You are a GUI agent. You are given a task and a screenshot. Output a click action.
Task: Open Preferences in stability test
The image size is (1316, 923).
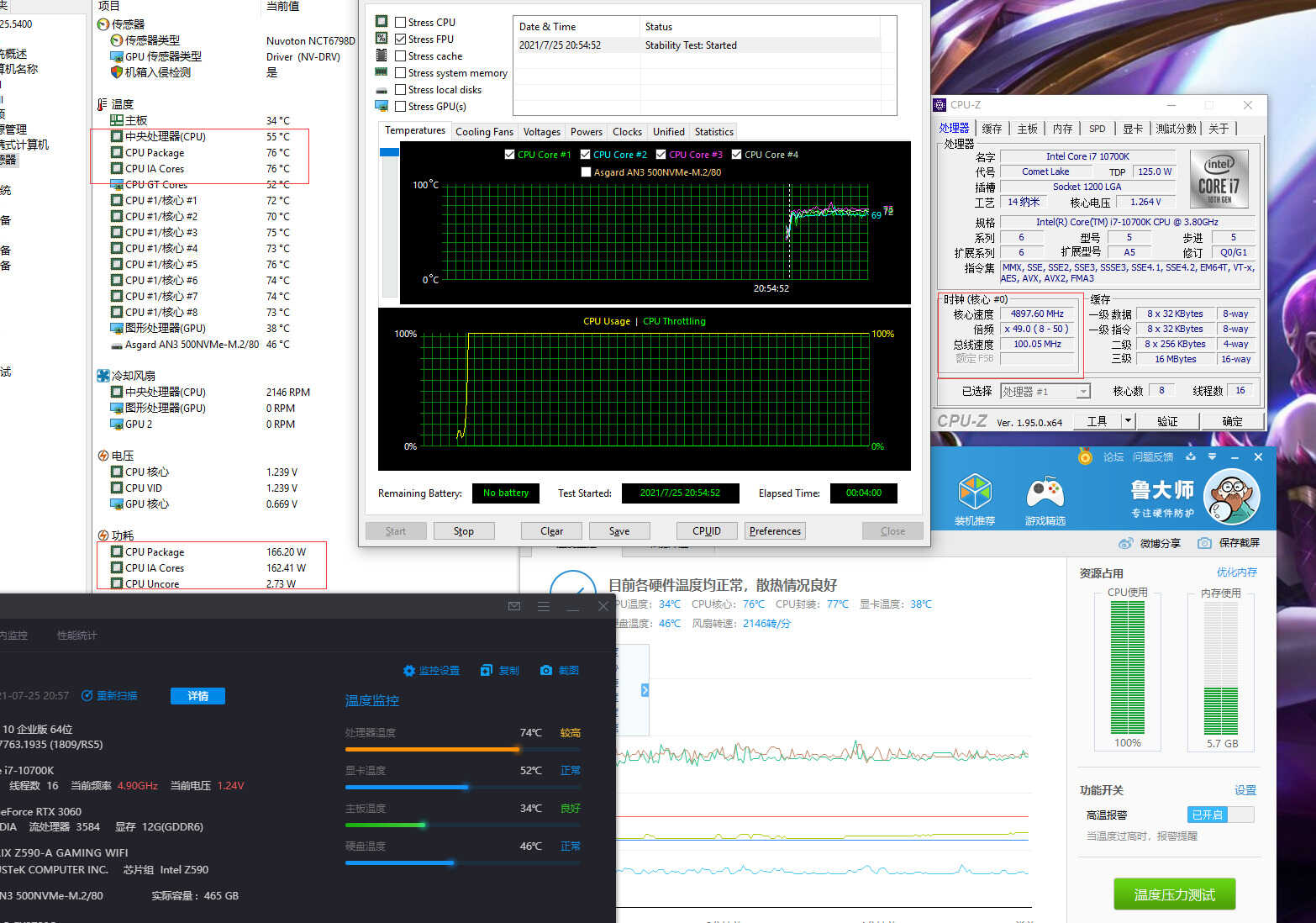click(775, 531)
